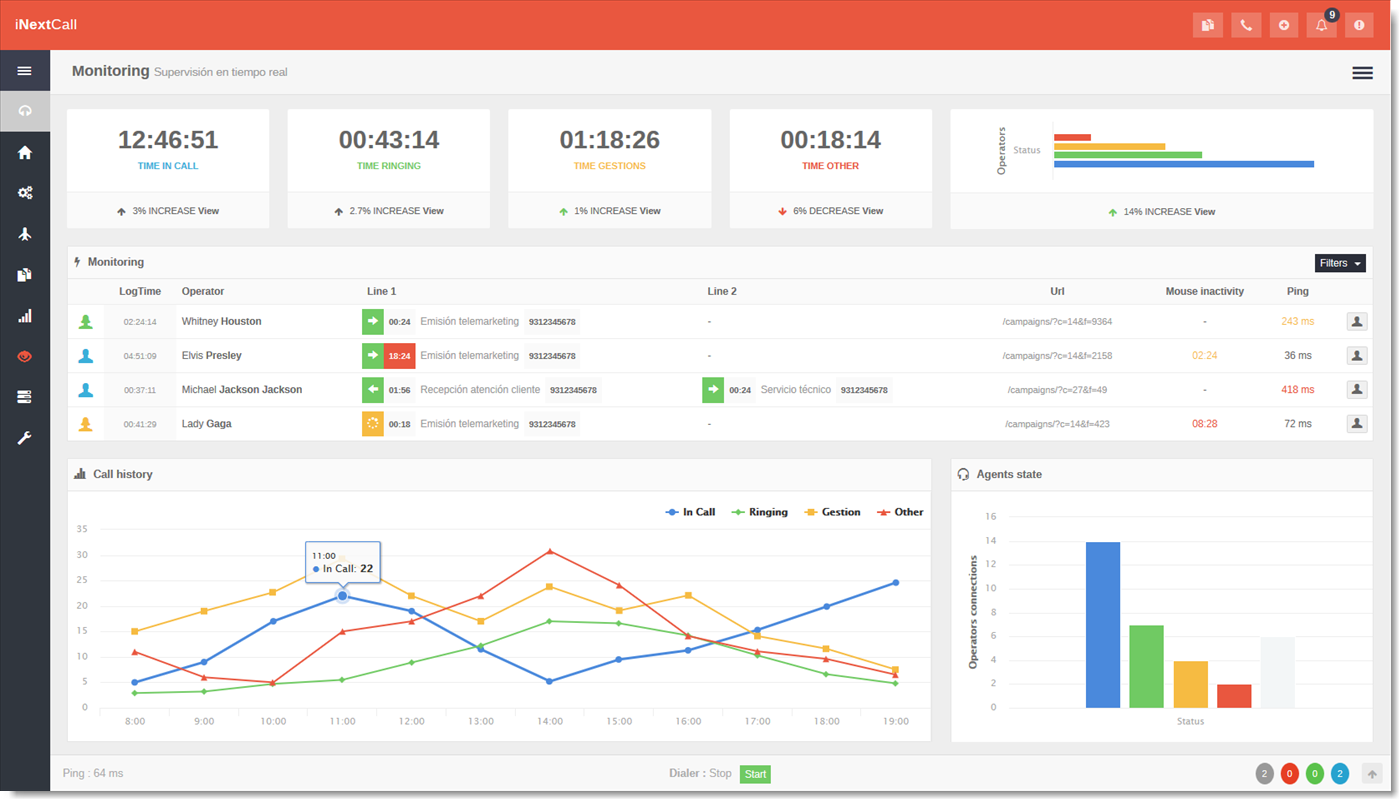Viewport: 1399px width, 799px height.
Task: Open the page options menu at right
Action: [x=1362, y=73]
